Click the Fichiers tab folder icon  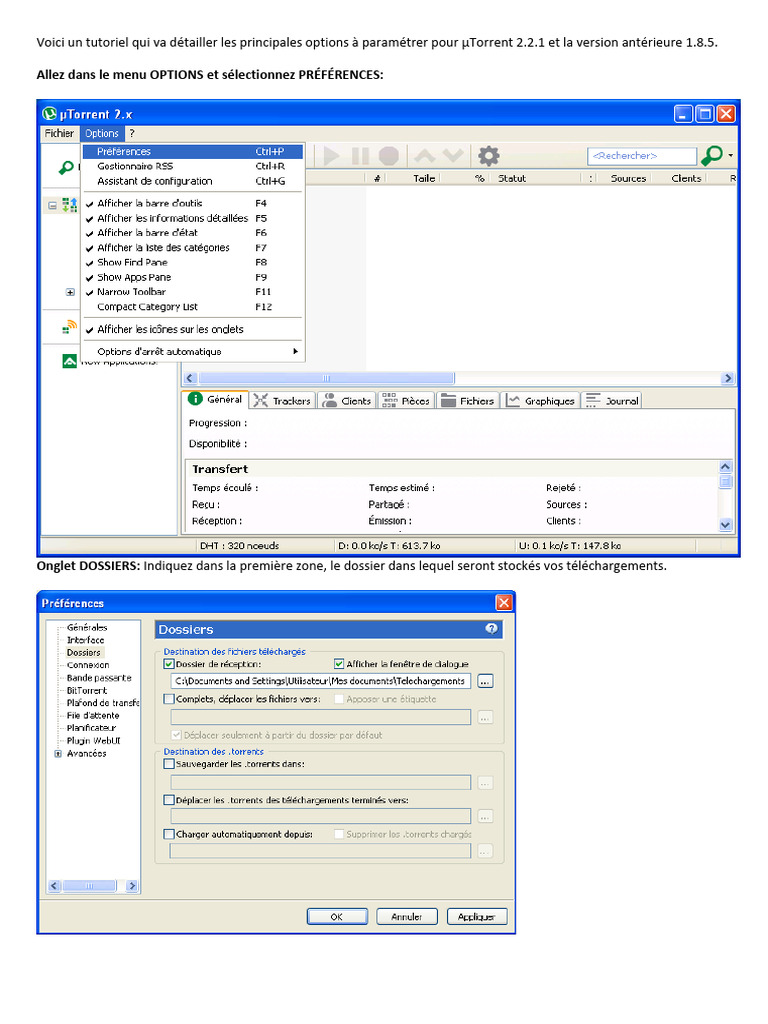448,400
